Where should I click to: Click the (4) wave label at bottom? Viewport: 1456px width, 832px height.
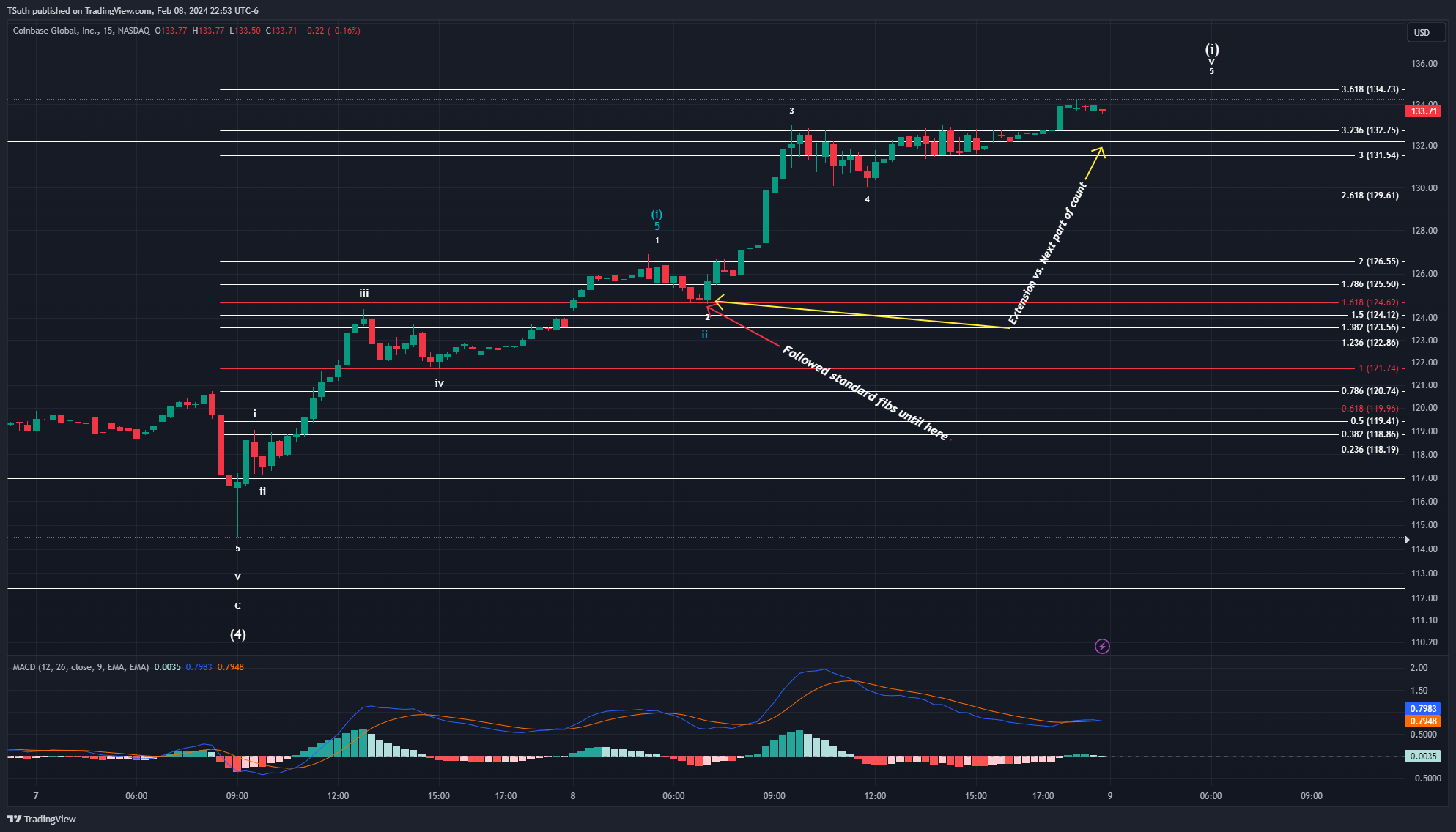pos(237,634)
